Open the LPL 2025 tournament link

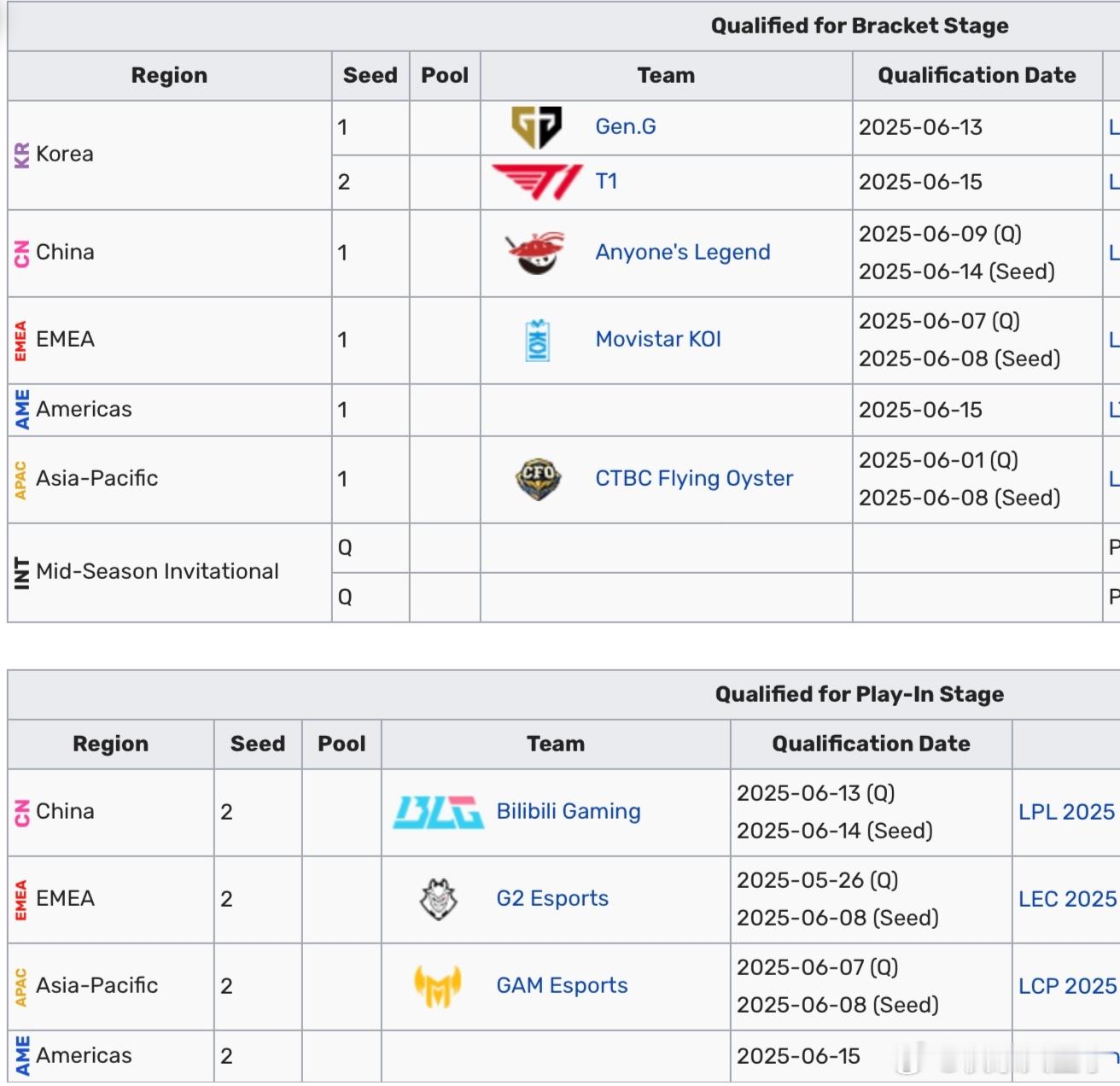click(x=1066, y=811)
